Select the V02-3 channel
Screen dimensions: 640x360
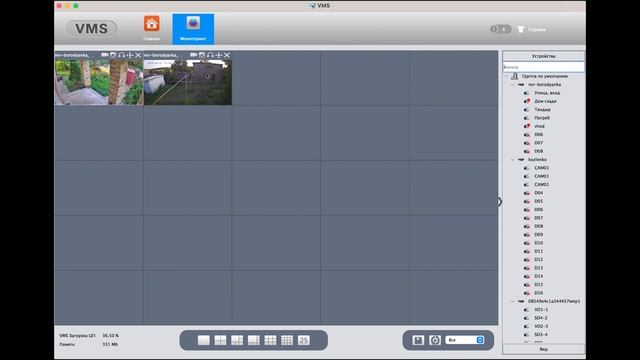[541, 326]
